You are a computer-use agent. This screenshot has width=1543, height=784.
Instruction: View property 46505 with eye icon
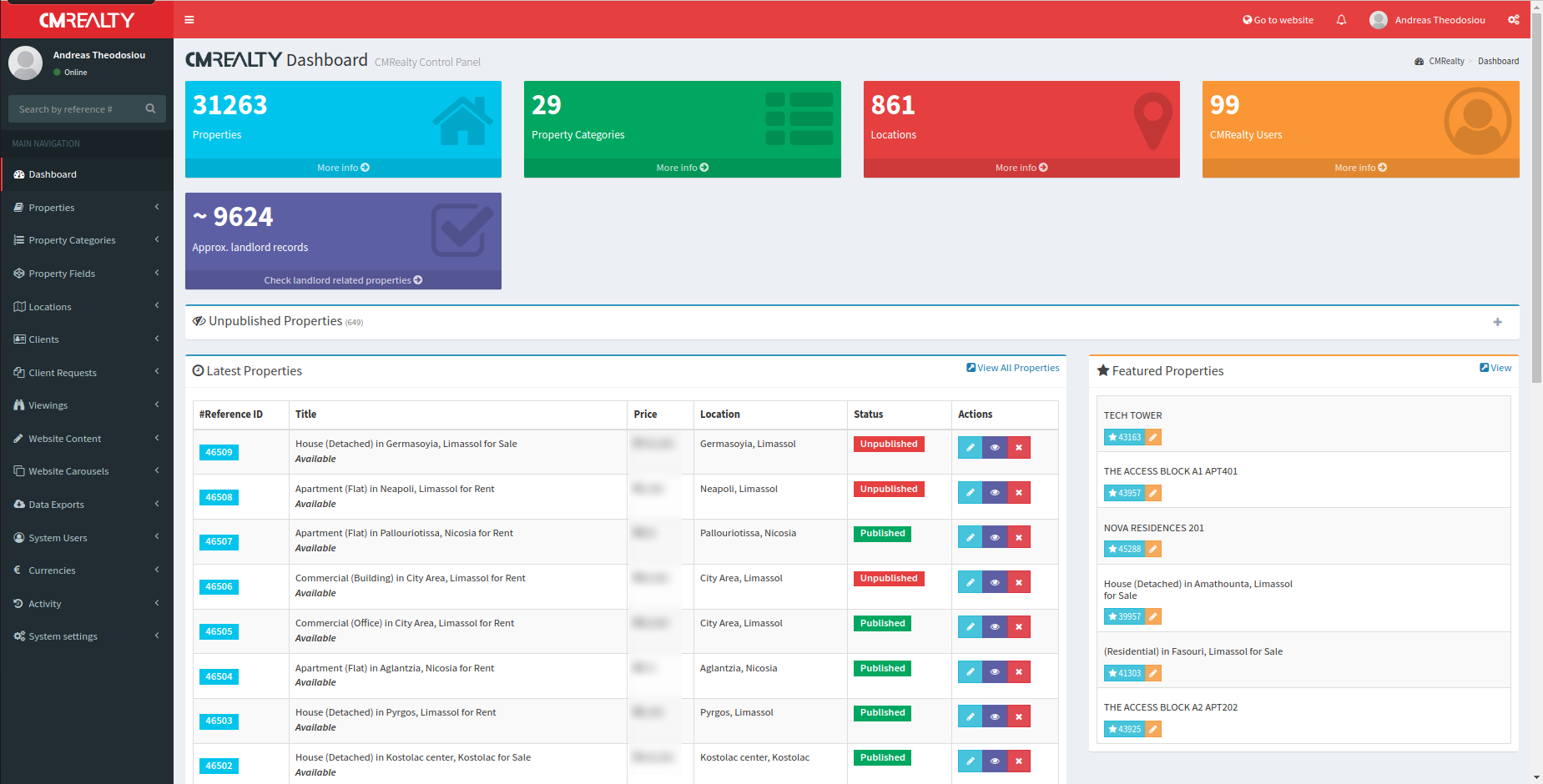(995, 627)
